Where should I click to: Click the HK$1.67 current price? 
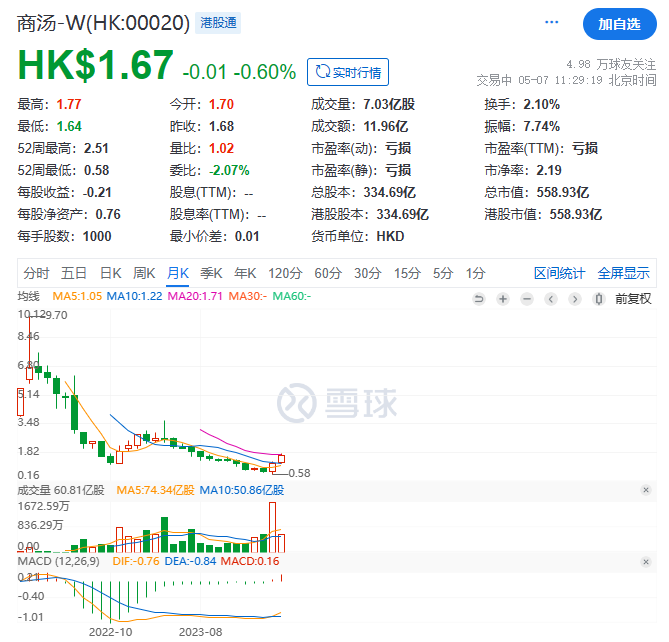click(96, 65)
